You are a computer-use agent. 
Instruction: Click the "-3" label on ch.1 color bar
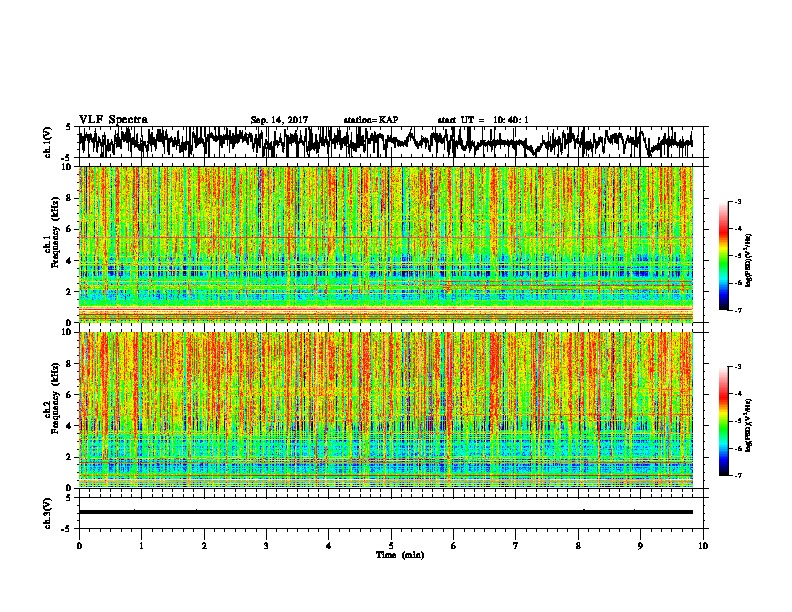tap(738, 202)
